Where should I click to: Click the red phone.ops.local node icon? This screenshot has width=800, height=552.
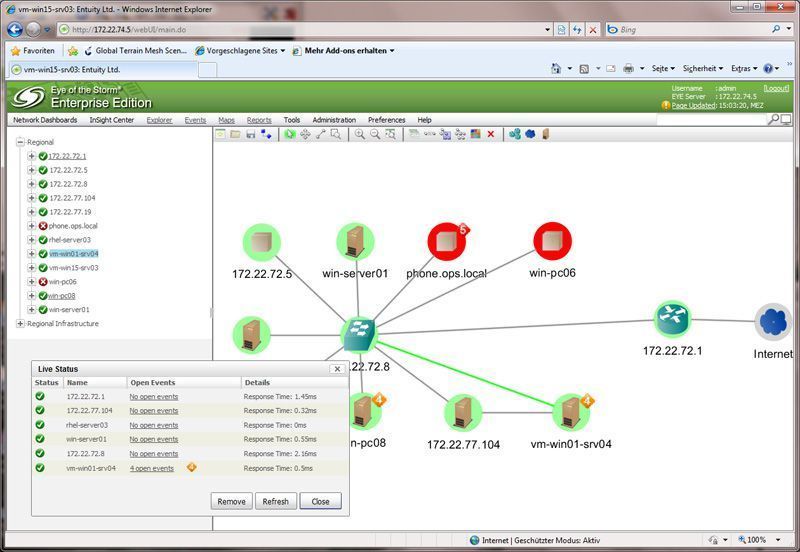click(446, 242)
